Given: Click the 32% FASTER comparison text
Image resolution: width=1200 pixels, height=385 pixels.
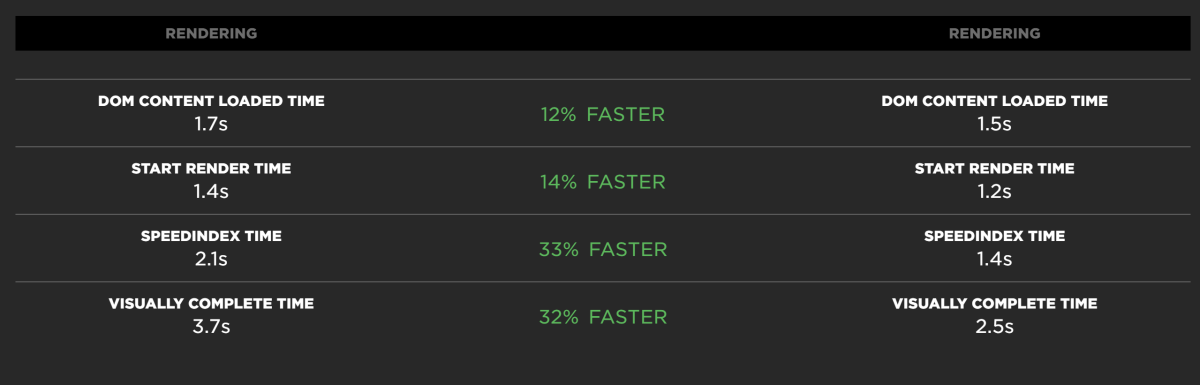Looking at the screenshot, I should 603,317.
